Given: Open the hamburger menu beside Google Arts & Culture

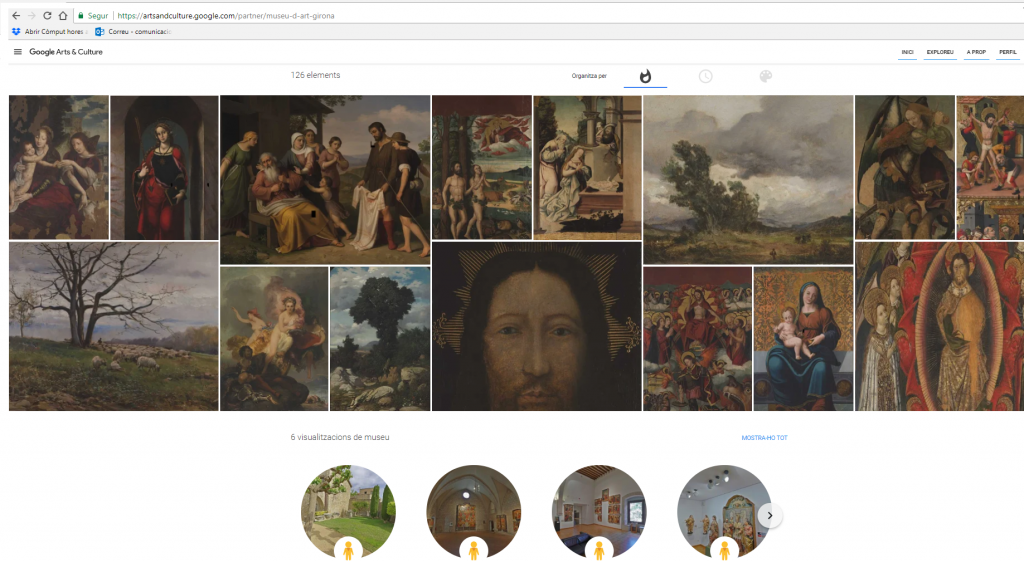Looking at the screenshot, I should tap(18, 52).
